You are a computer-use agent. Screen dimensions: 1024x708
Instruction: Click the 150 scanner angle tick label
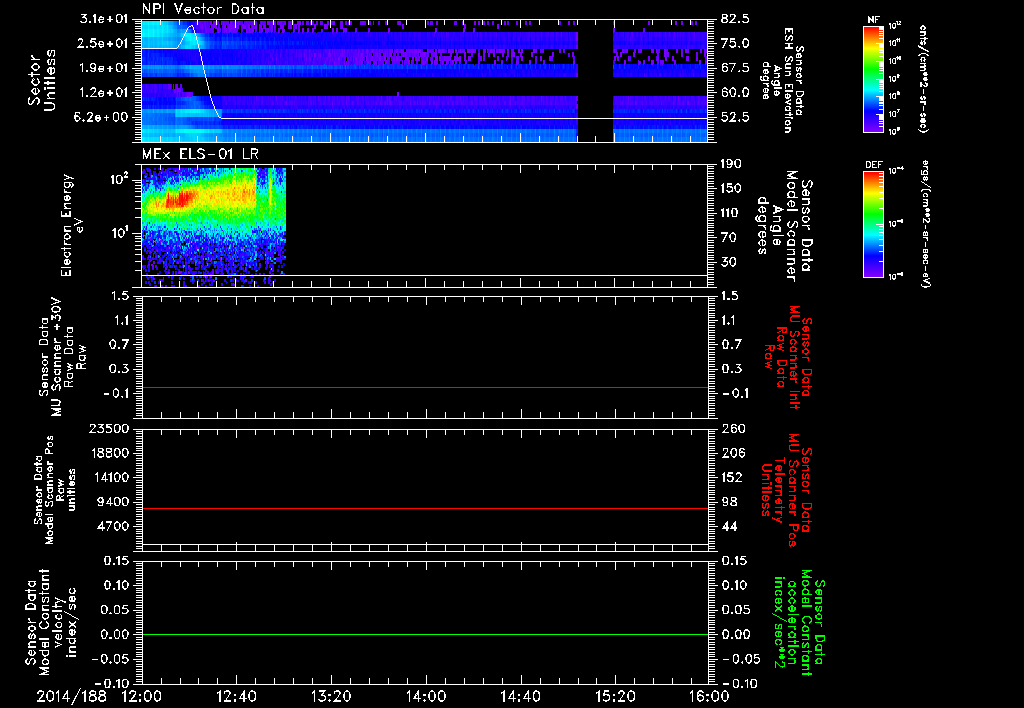point(732,188)
